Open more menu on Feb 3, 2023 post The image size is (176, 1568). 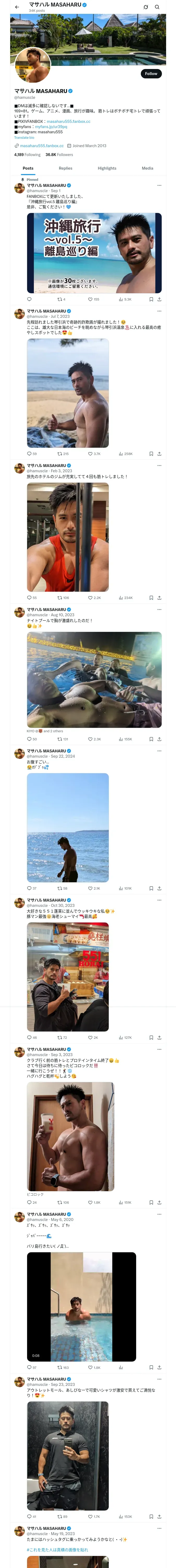coord(159,465)
